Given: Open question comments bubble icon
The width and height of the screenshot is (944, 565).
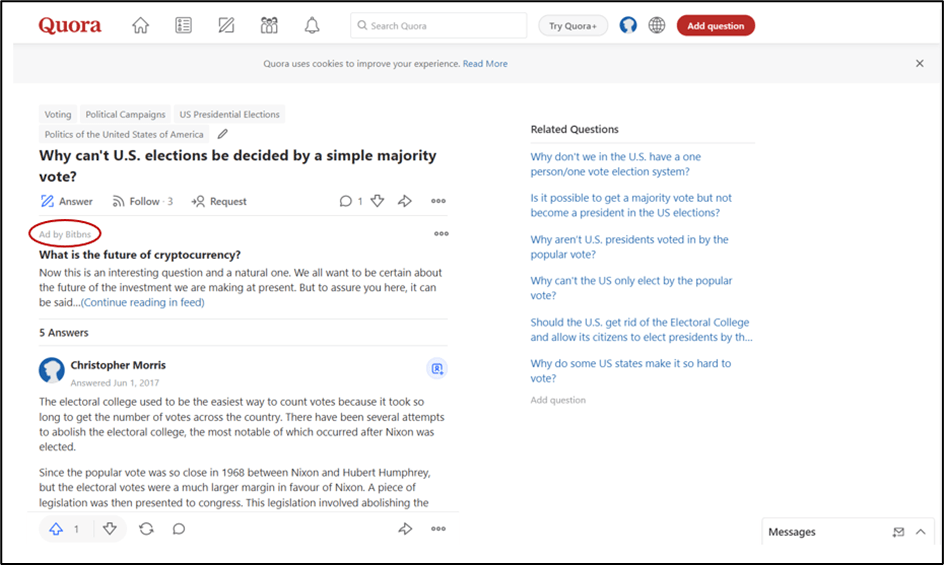Looking at the screenshot, I should [346, 201].
